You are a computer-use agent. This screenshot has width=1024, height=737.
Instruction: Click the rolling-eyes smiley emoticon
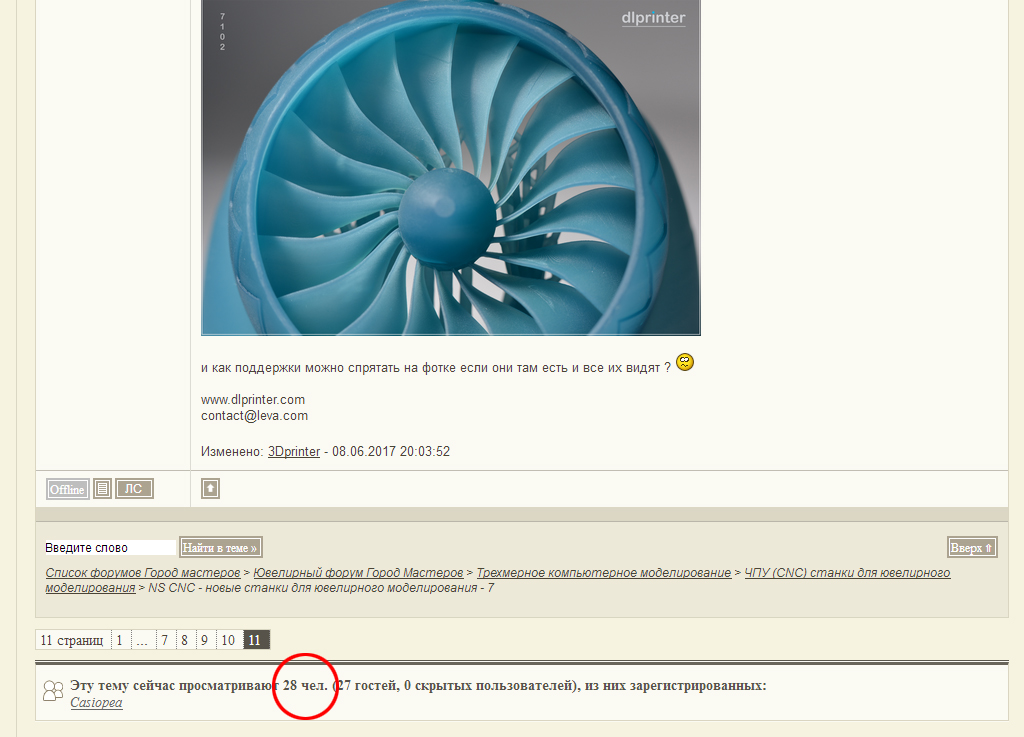click(685, 362)
